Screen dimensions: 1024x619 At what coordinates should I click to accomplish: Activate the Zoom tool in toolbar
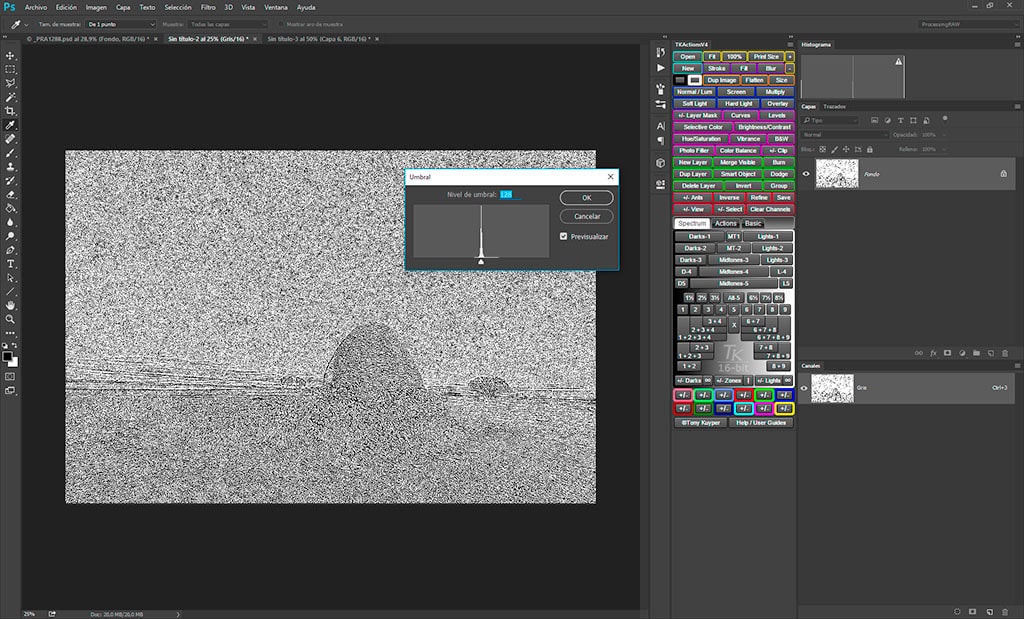tap(10, 319)
